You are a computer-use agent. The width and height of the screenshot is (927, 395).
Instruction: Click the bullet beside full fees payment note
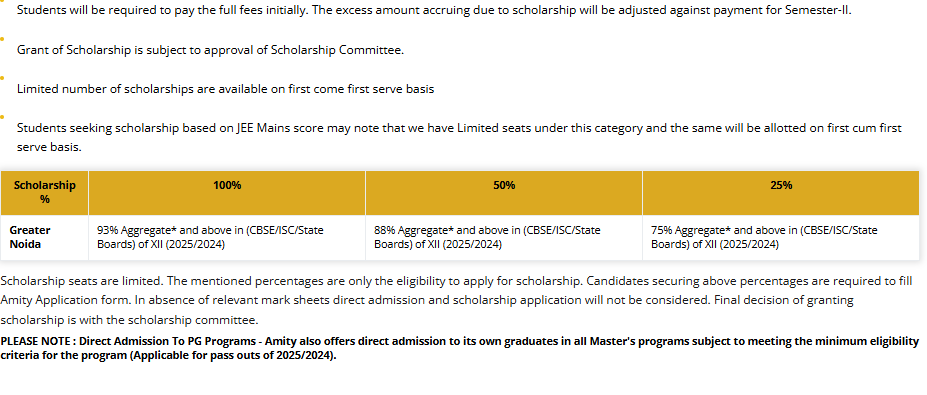click(x=2, y=1)
